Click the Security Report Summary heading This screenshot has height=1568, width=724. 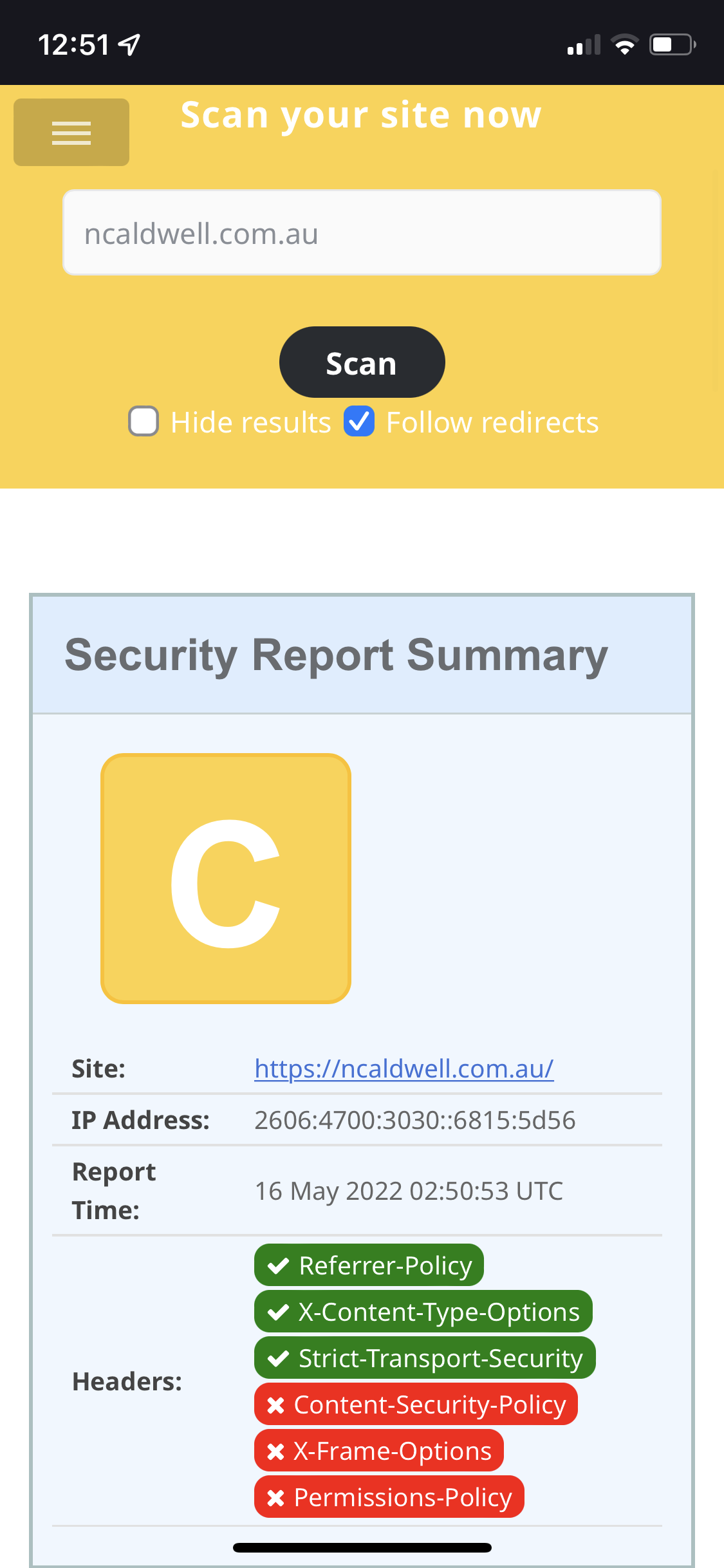pos(336,655)
